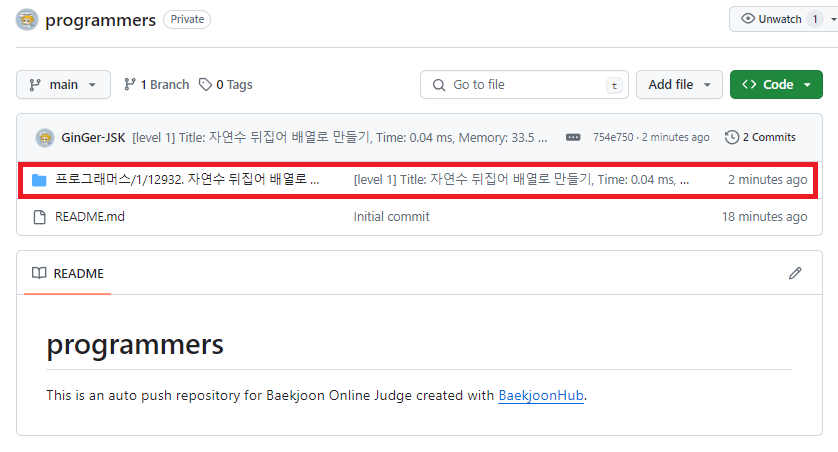
Task: Open the green Code dropdown button
Action: coord(776,84)
